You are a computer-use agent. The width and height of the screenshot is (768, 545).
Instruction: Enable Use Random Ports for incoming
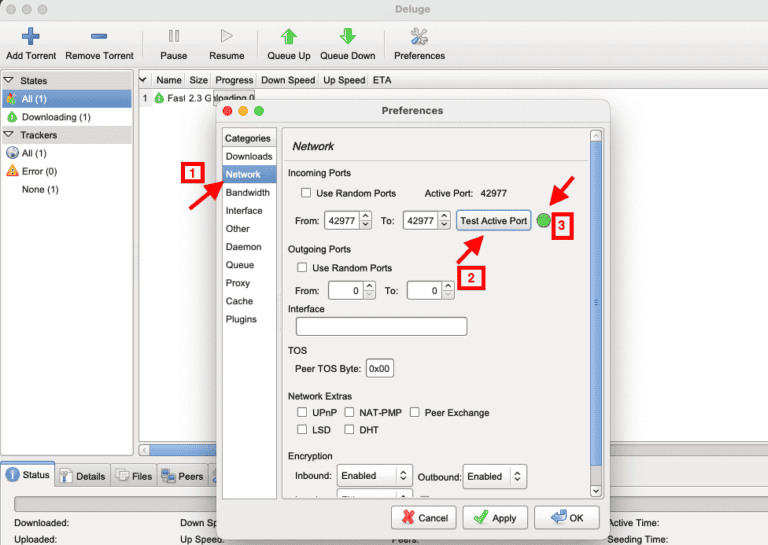pos(306,193)
